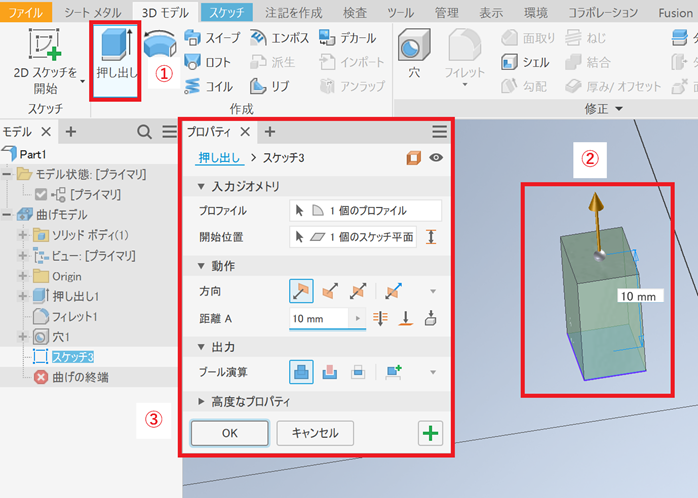Click the キャンセル button

click(314, 433)
